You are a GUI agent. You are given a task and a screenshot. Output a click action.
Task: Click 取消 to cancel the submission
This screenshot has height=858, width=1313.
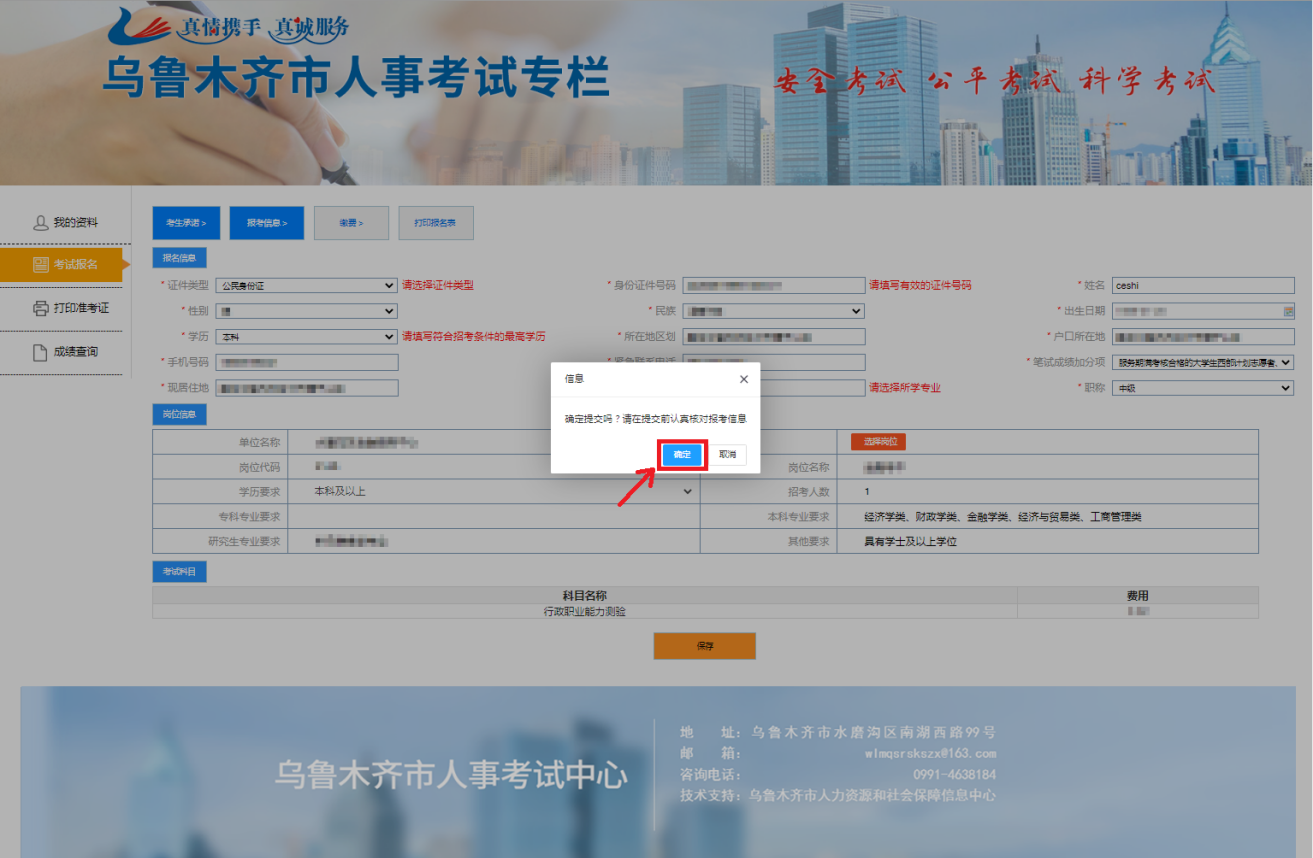(727, 455)
